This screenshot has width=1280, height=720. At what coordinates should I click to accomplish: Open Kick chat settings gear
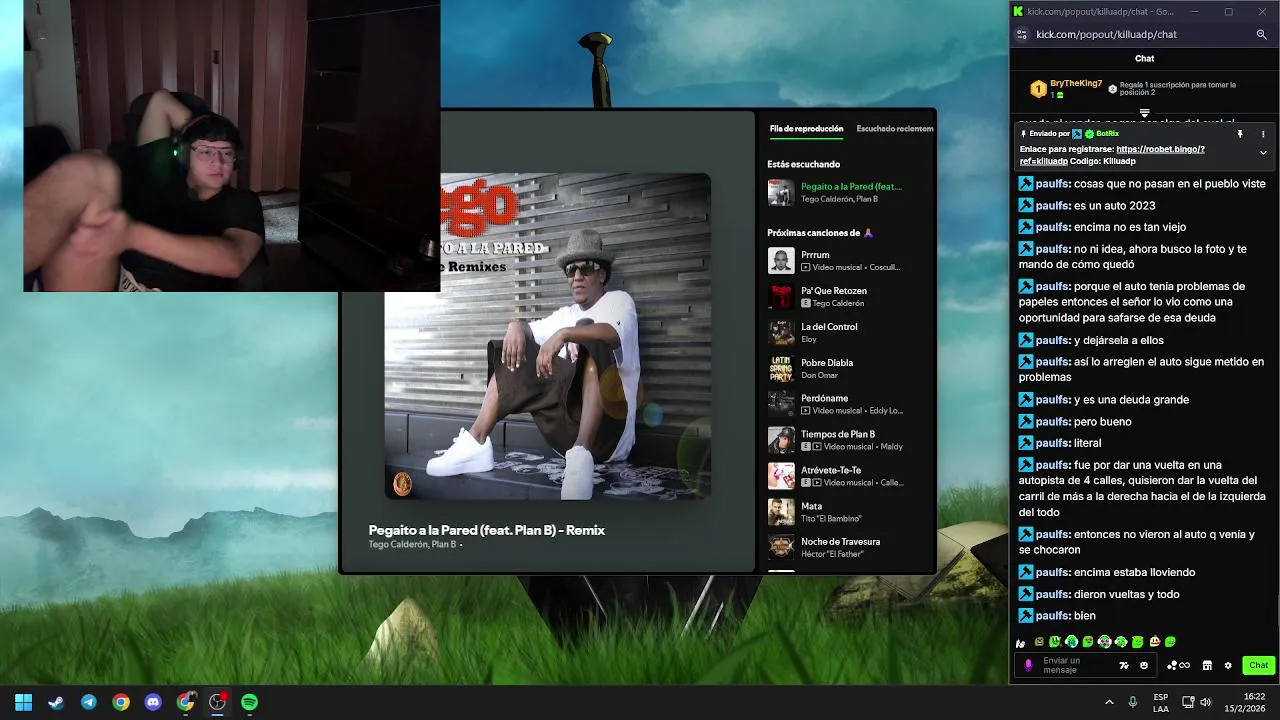pyautogui.click(x=1228, y=666)
